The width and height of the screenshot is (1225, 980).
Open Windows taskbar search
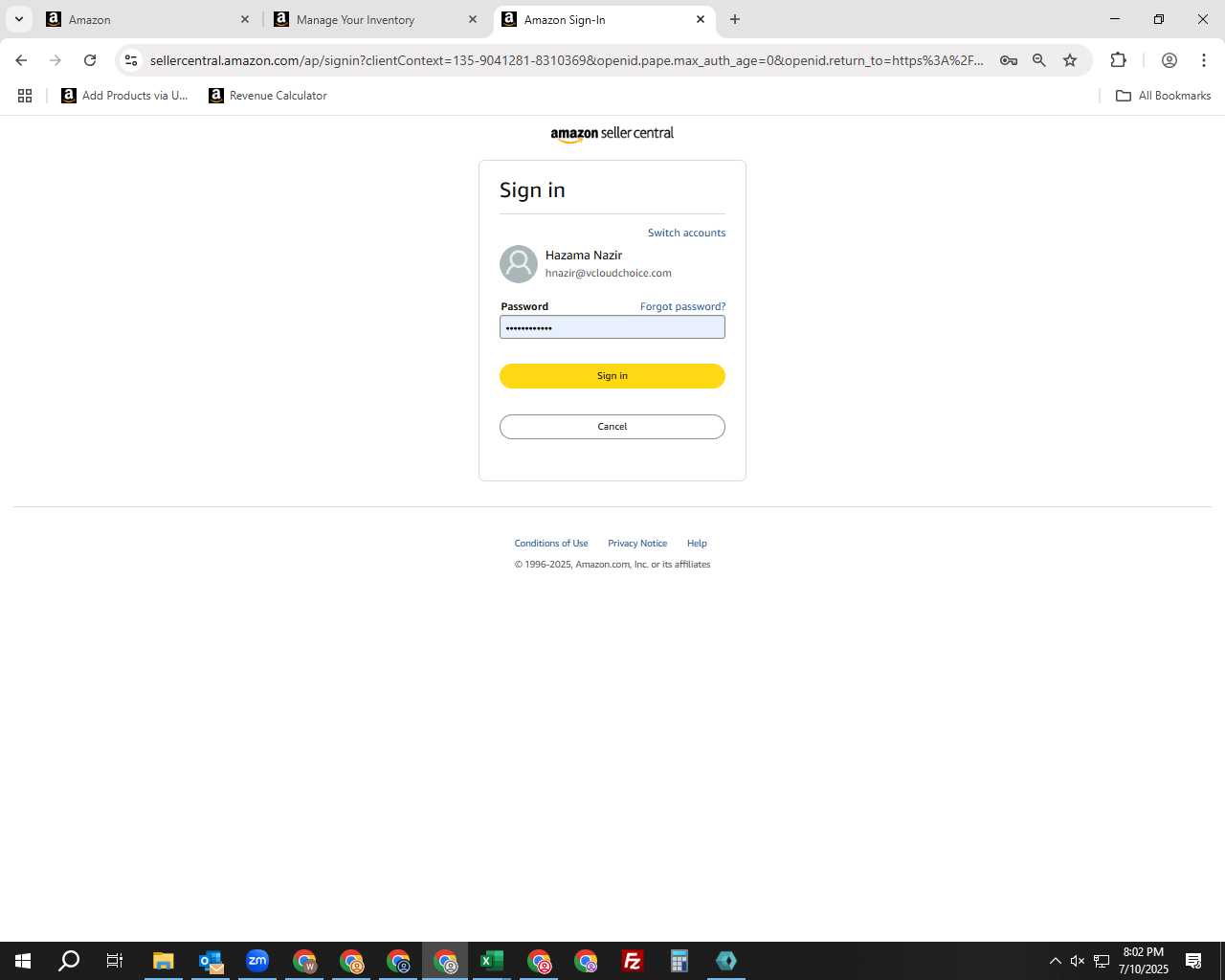(x=69, y=961)
